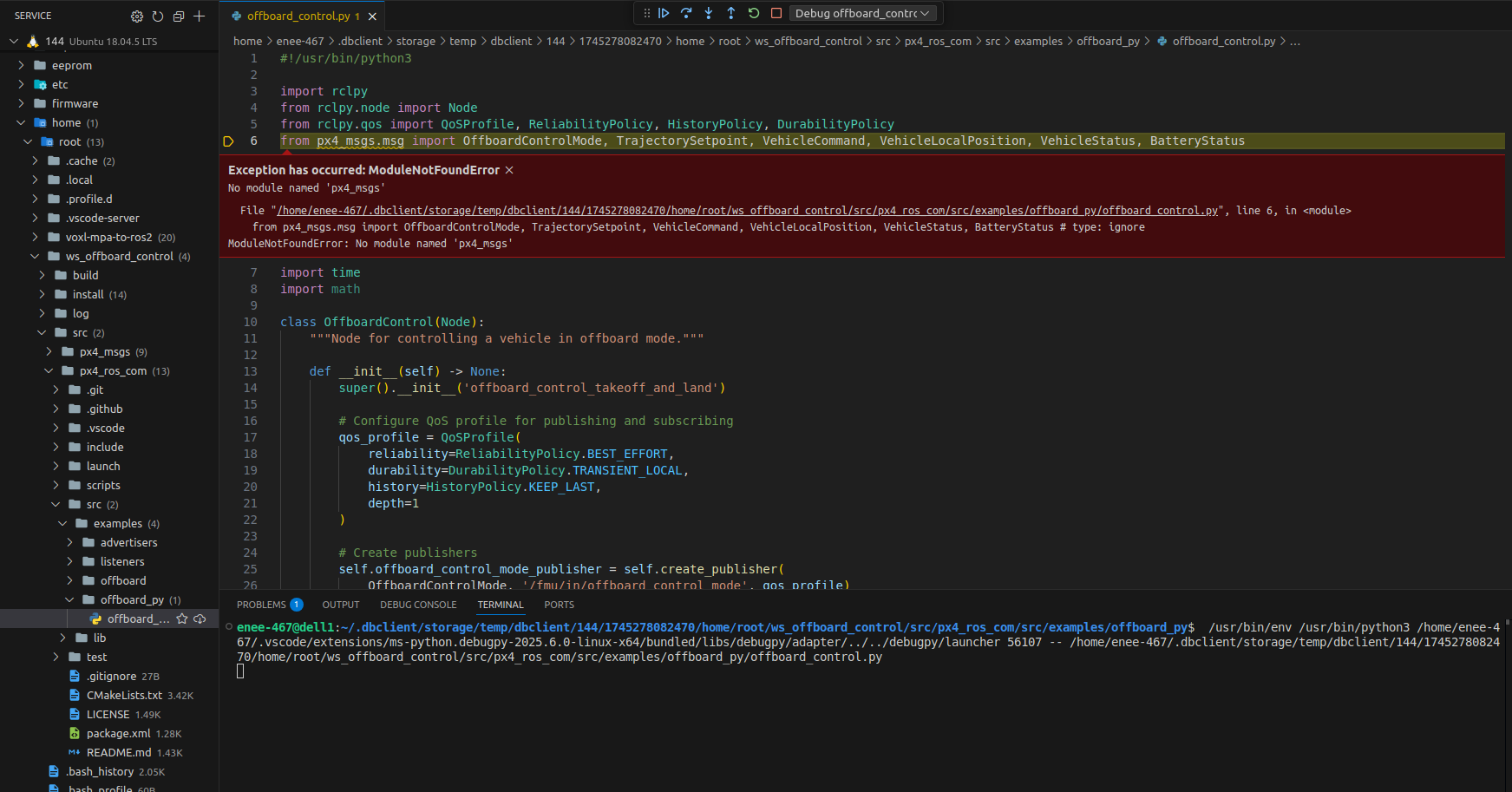Stop the debug session
This screenshot has width=1512, height=792.
tap(776, 13)
